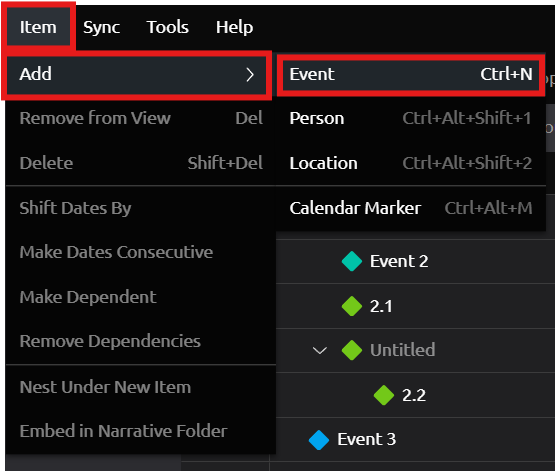This screenshot has height=471, width=555.
Task: Select Make Dependent menu entry
Action: coord(141,297)
